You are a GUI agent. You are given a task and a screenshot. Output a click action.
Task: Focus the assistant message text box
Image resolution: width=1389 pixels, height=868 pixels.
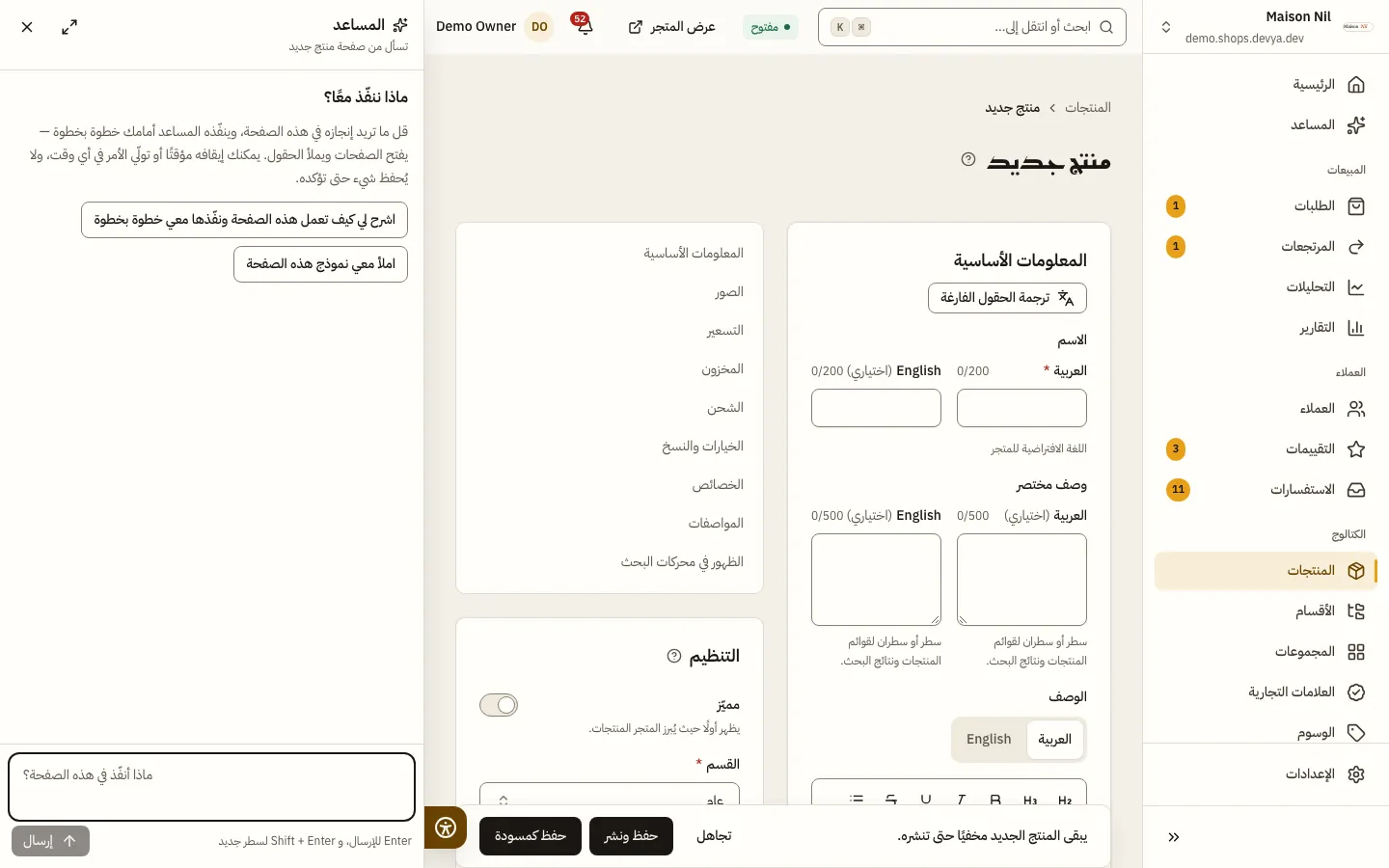211,787
